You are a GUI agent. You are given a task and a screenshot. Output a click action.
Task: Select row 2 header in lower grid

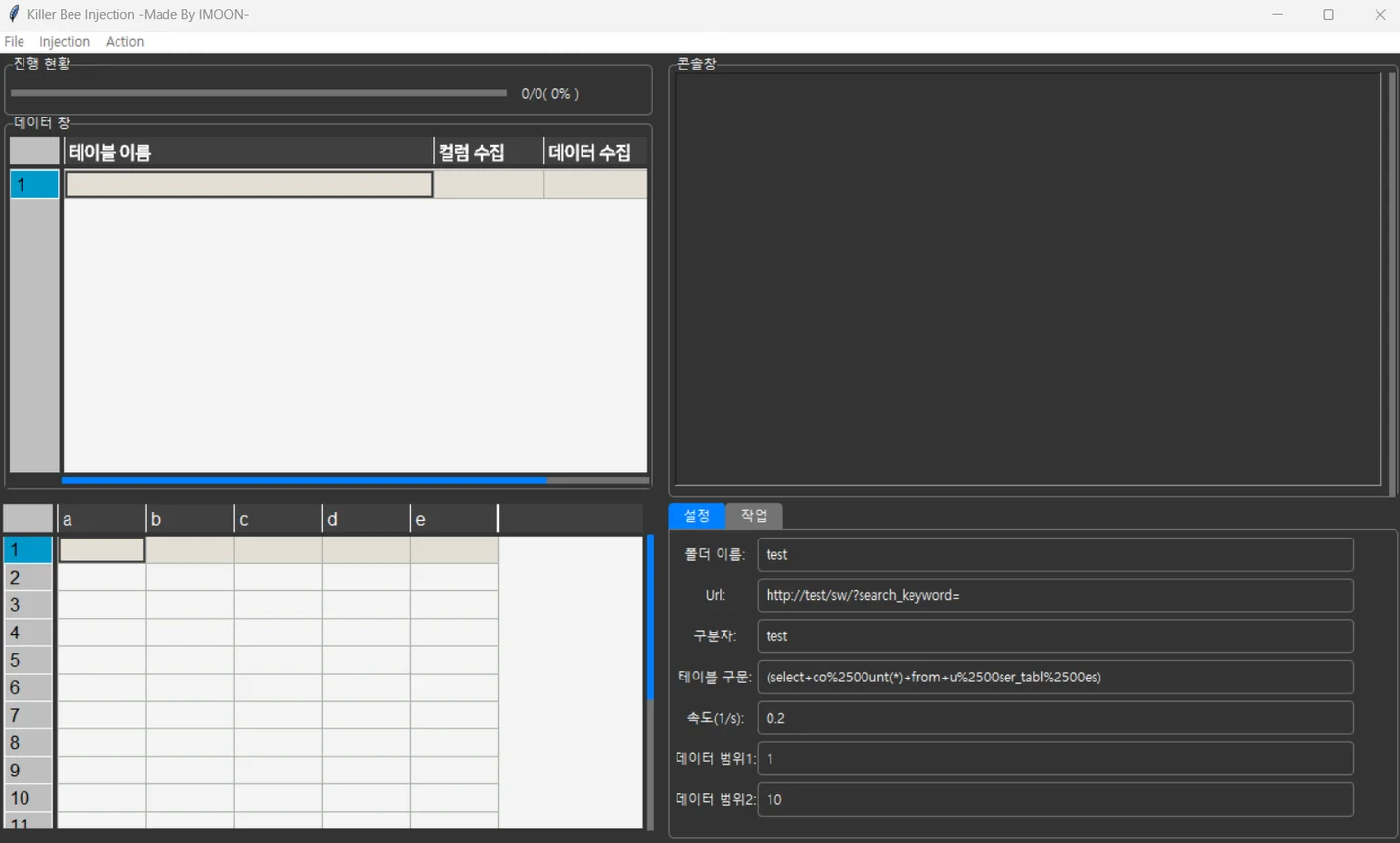(x=28, y=578)
